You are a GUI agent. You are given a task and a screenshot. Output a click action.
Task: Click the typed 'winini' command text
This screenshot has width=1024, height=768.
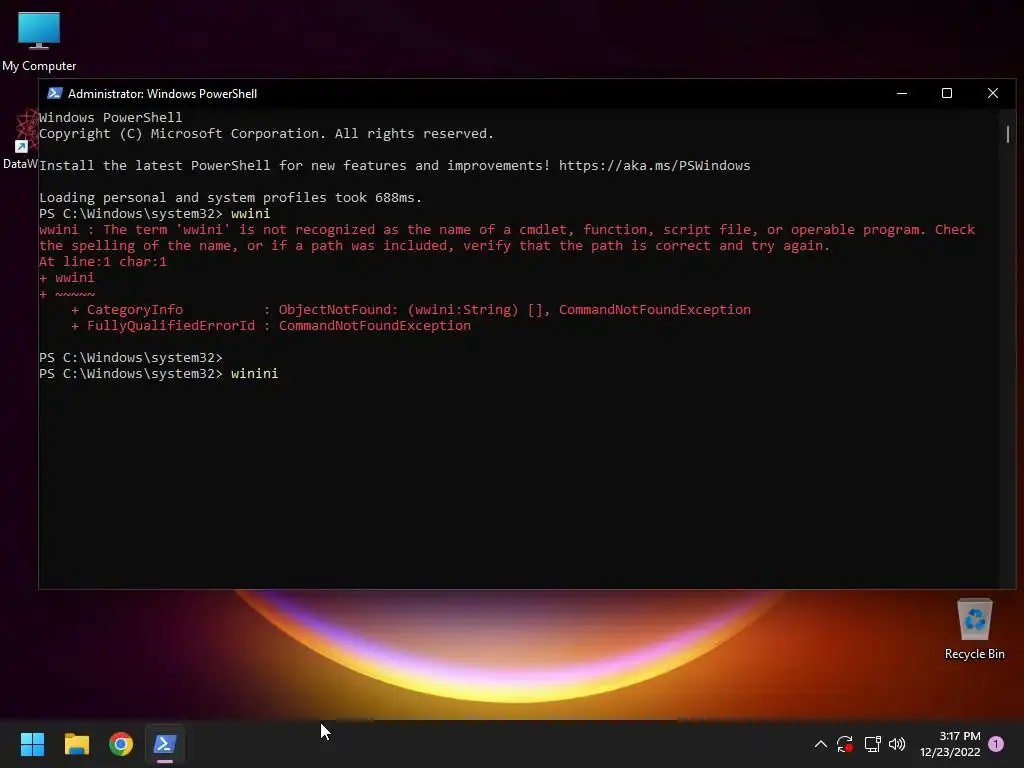tap(254, 374)
